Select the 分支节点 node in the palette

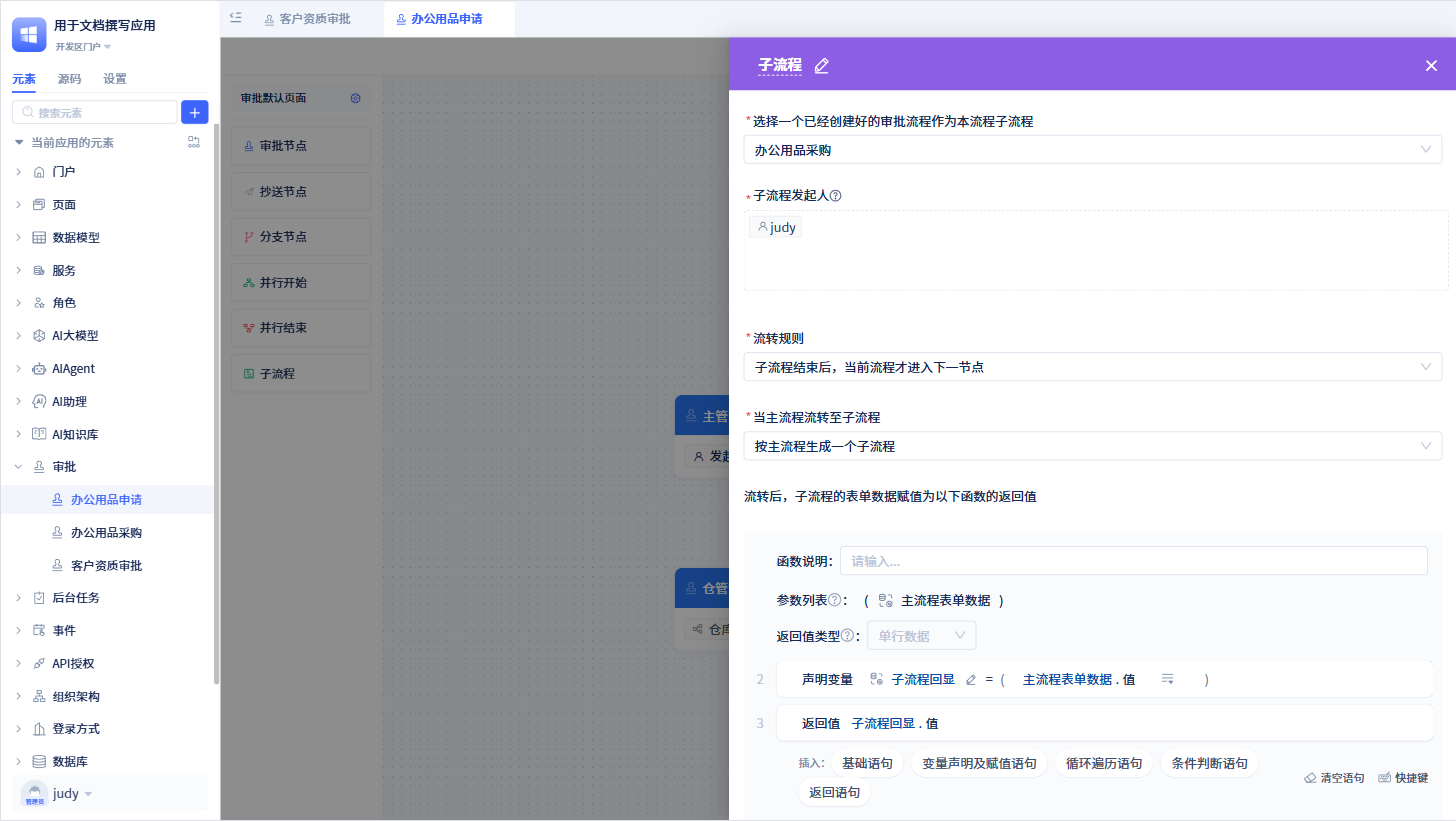click(301, 237)
